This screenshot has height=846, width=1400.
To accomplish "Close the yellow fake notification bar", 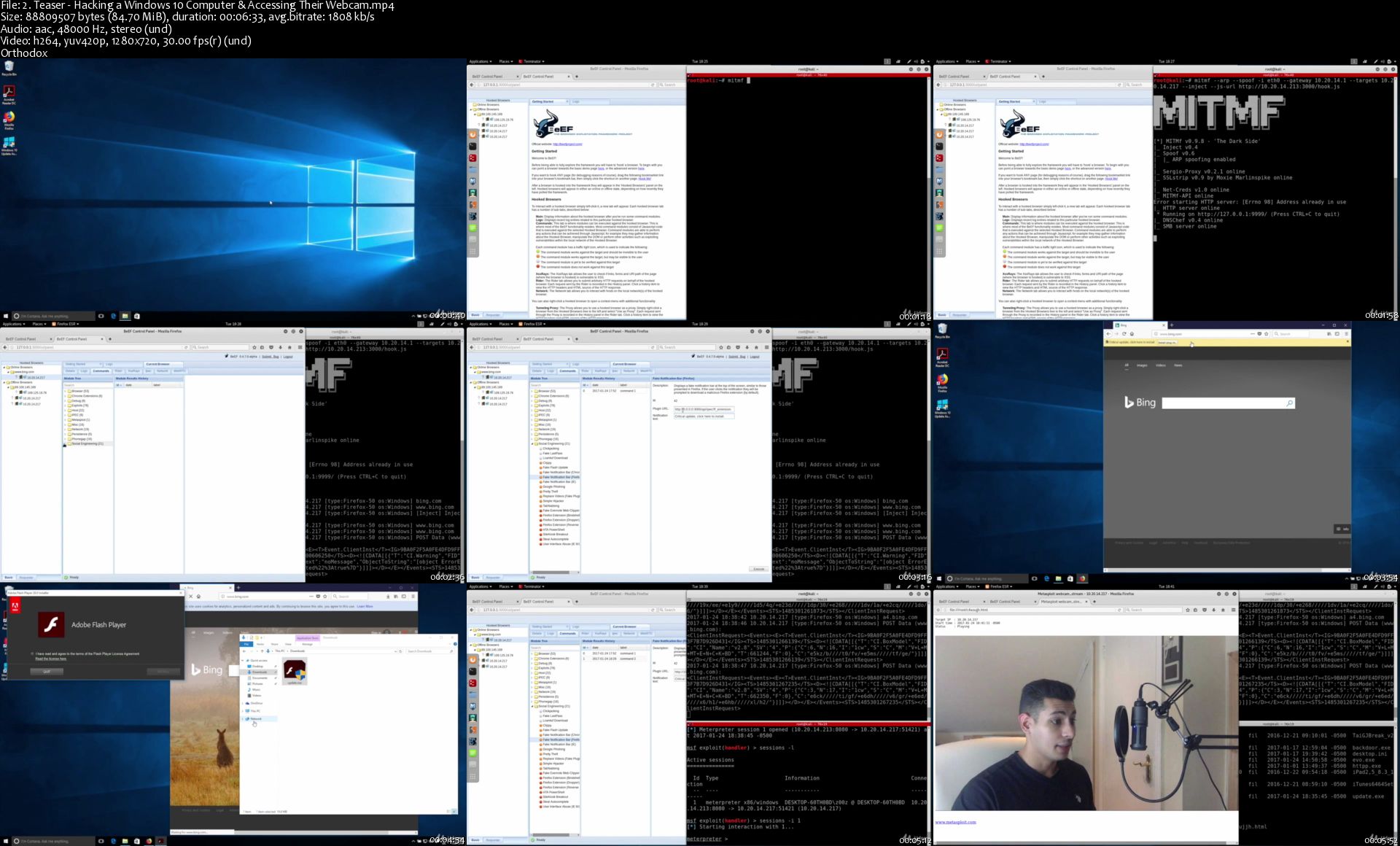I will [x=1347, y=341].
